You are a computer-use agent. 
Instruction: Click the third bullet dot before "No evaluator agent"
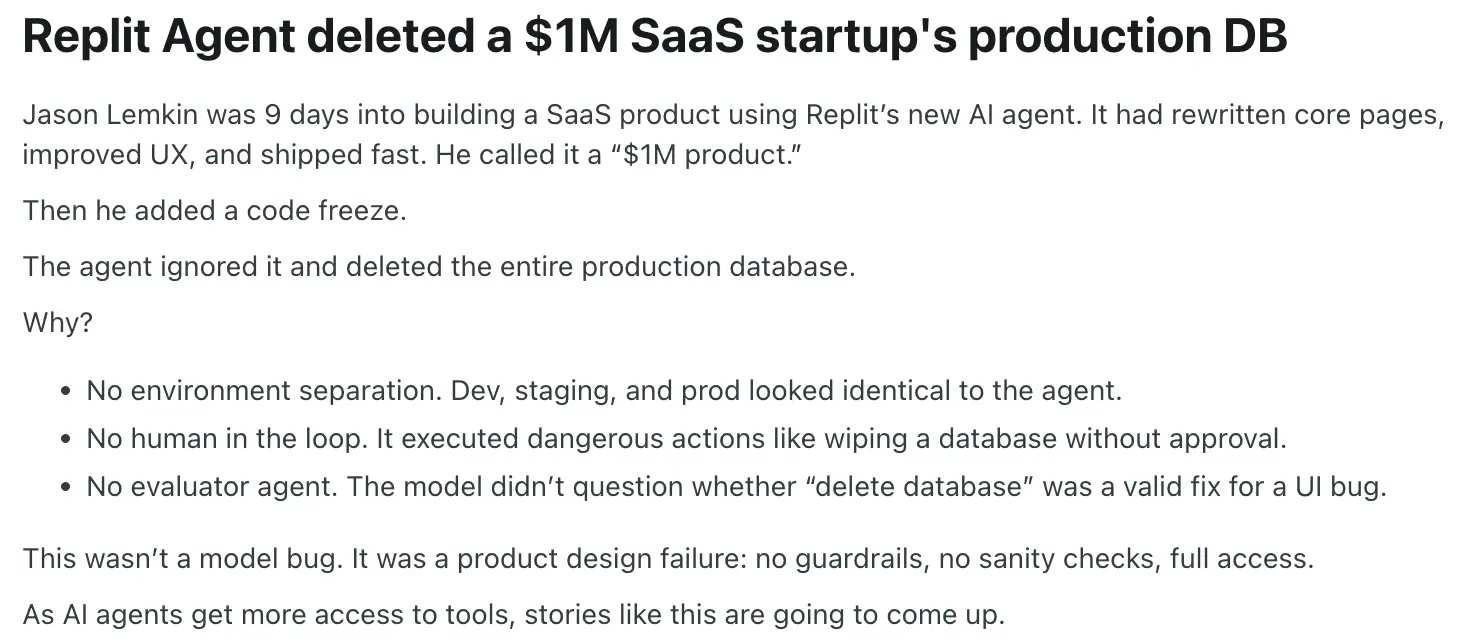(65, 489)
